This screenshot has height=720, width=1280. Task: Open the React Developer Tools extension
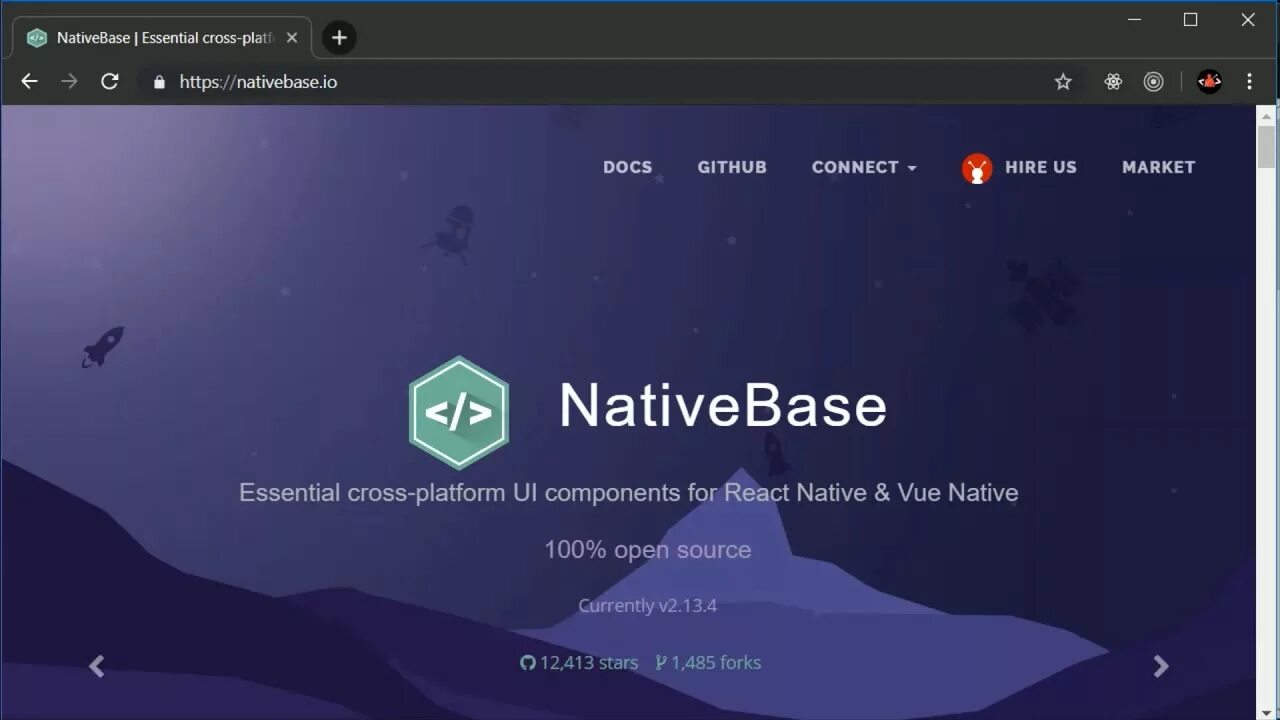1113,82
